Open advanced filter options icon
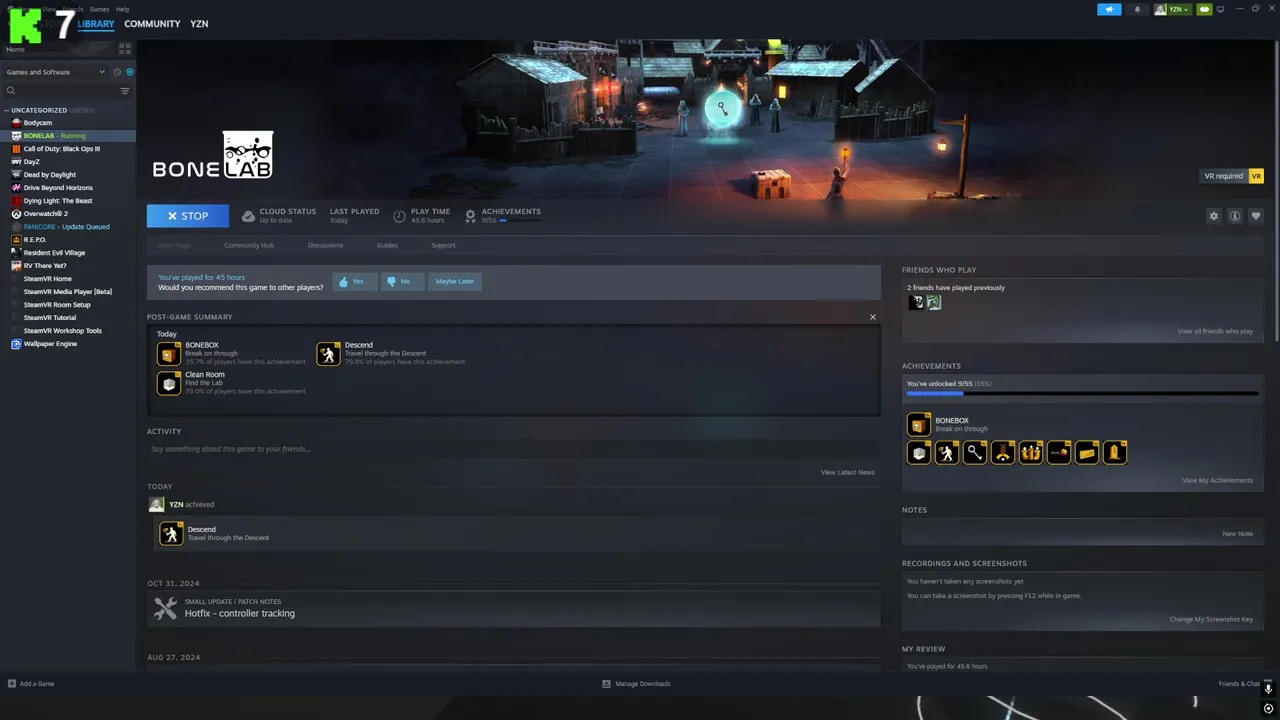This screenshot has height=720, width=1280. click(125, 91)
